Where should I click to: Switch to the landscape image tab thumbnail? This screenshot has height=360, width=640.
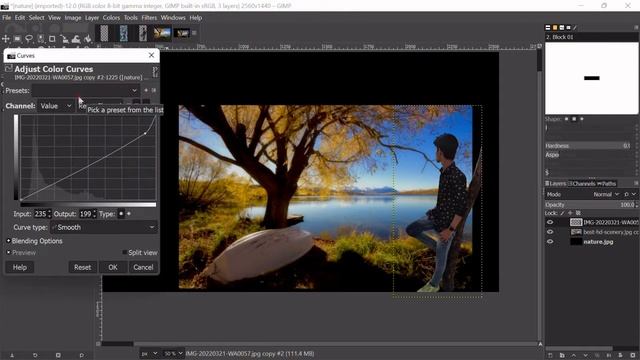point(162,33)
